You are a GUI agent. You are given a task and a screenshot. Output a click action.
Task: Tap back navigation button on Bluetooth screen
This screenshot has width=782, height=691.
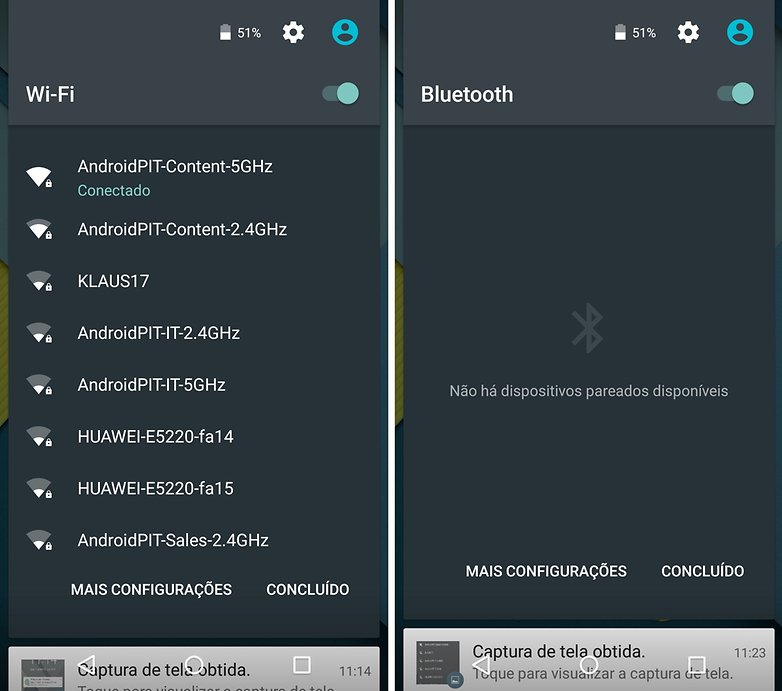click(481, 664)
